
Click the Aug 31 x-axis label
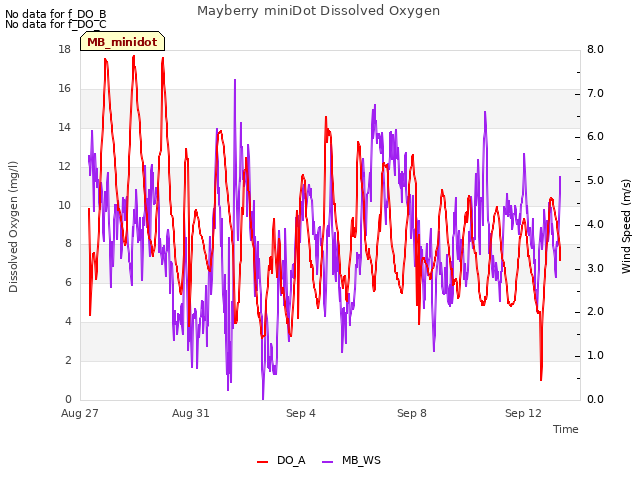pyautogui.click(x=191, y=413)
